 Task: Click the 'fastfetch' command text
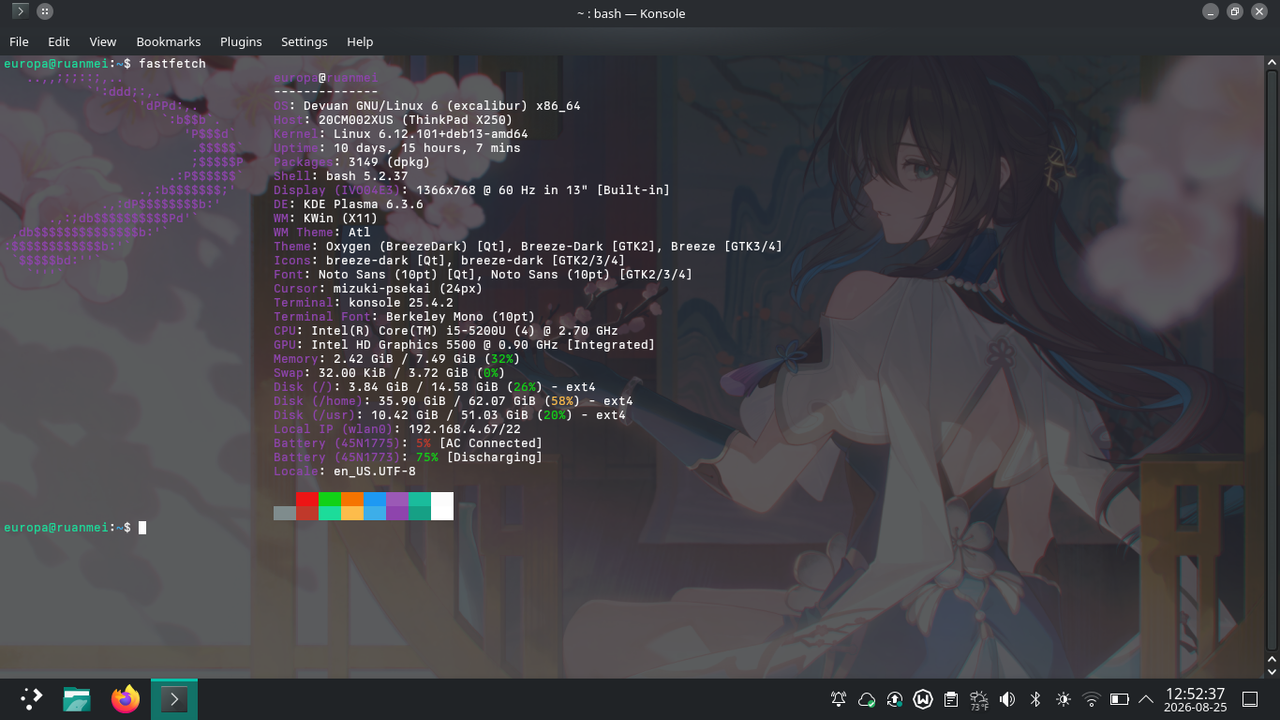172,63
